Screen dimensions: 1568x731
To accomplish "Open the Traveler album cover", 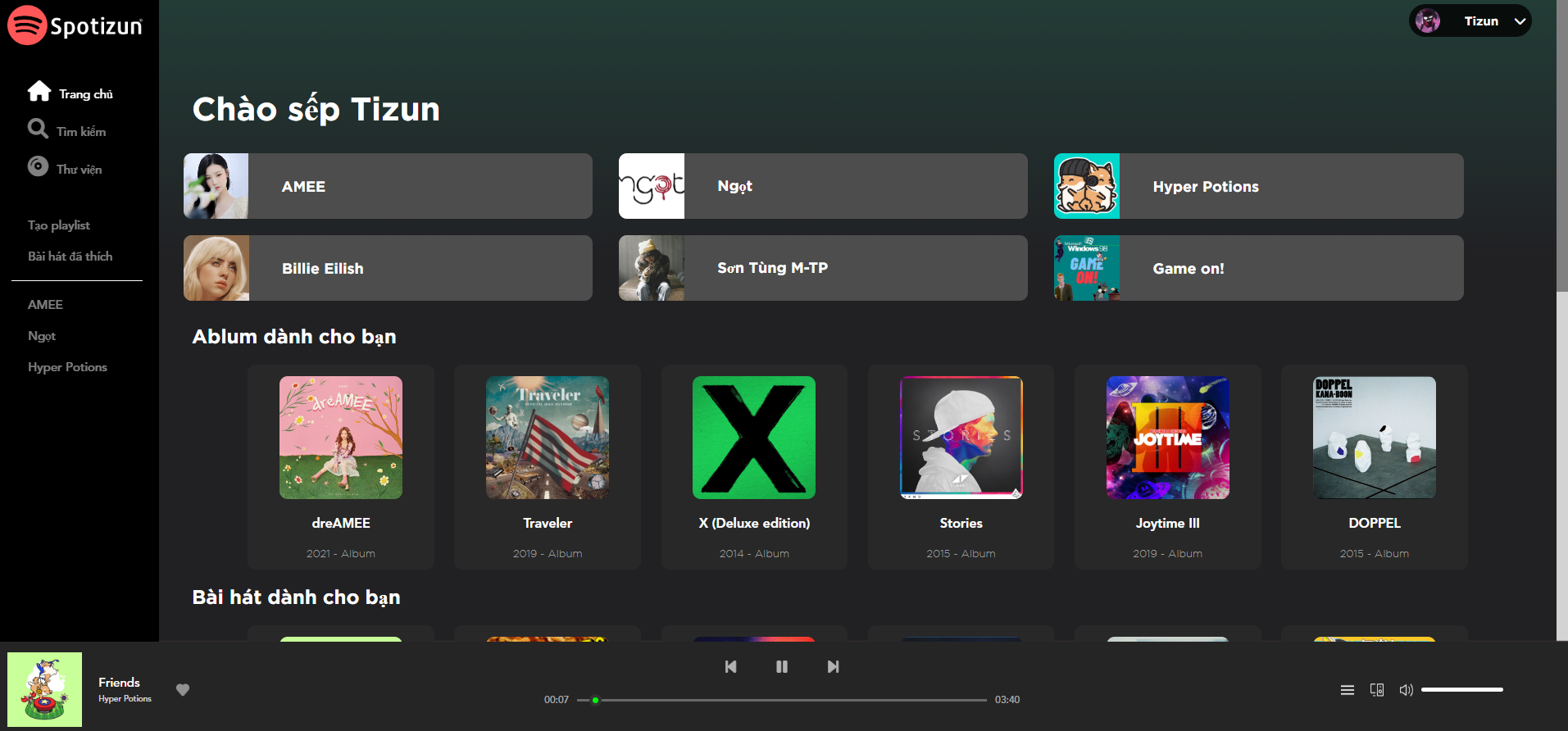I will point(548,438).
